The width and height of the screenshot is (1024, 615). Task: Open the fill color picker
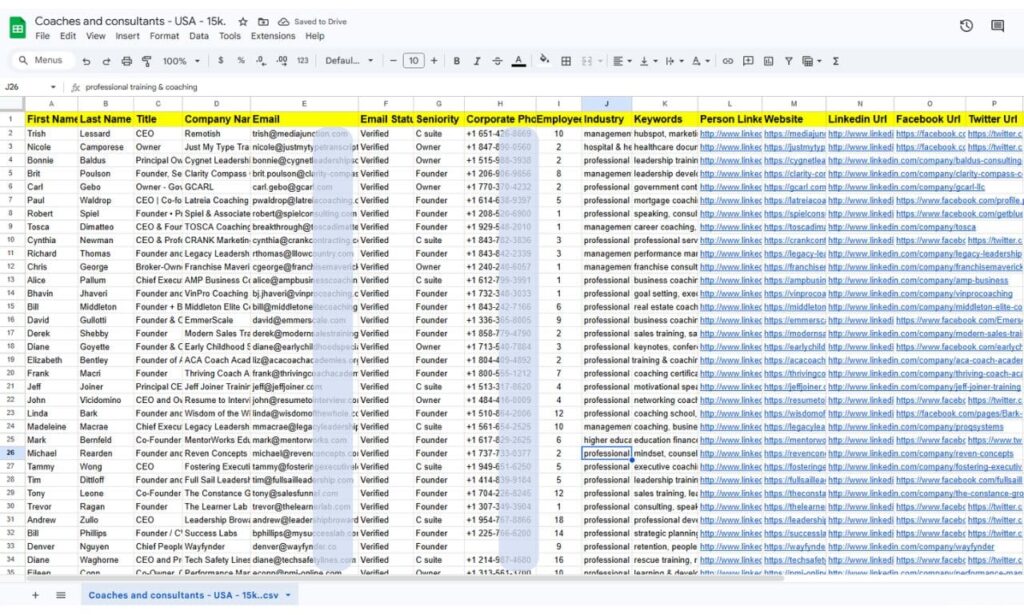tap(544, 60)
